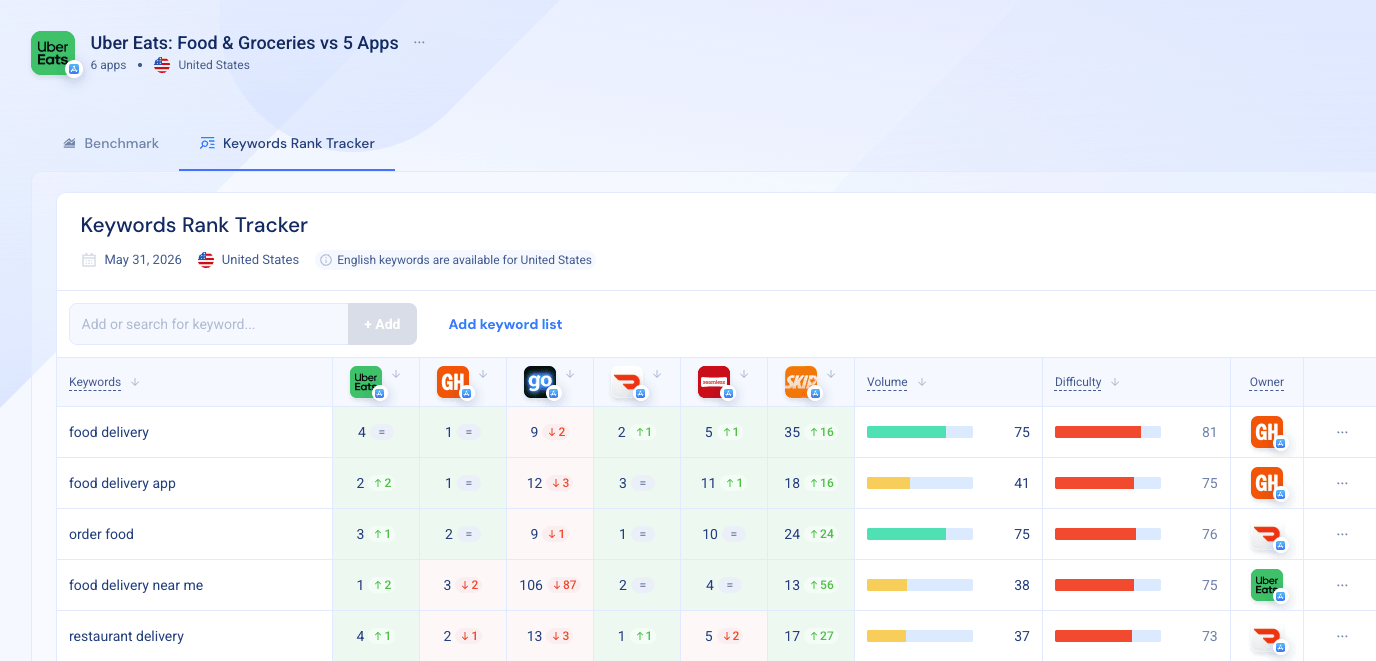Open the three-dot menu beside page title

[x=419, y=43]
